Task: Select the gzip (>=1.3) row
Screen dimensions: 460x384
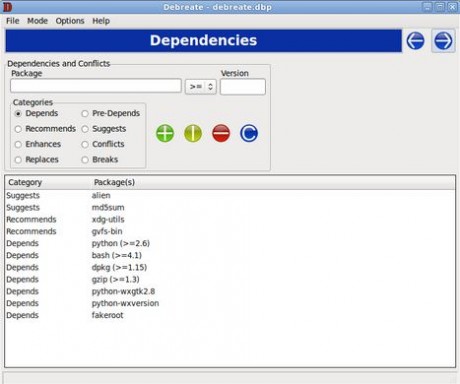Action: [230, 279]
